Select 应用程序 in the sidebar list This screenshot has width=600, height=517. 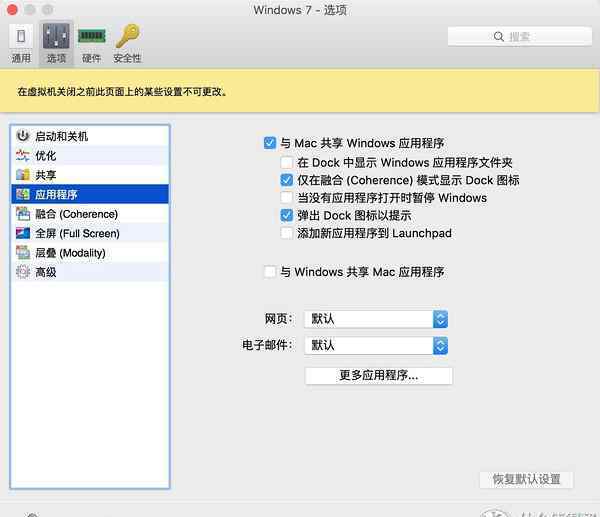90,194
